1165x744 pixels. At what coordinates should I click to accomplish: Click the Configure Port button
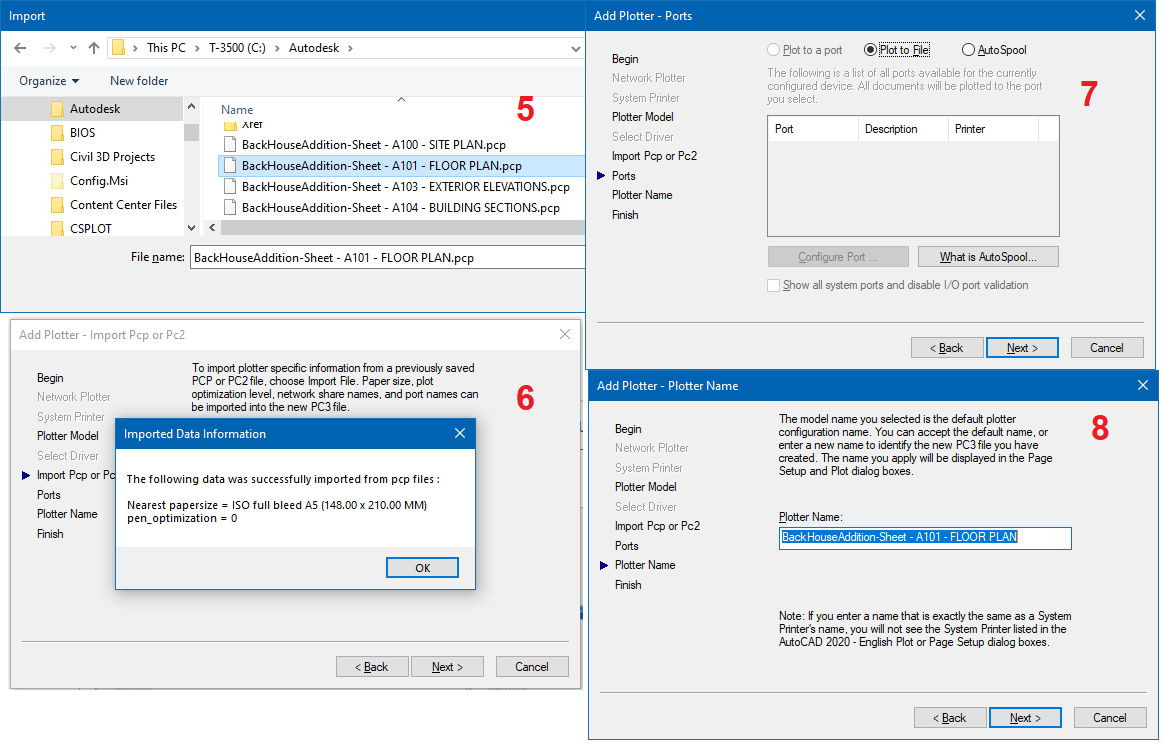[838, 257]
